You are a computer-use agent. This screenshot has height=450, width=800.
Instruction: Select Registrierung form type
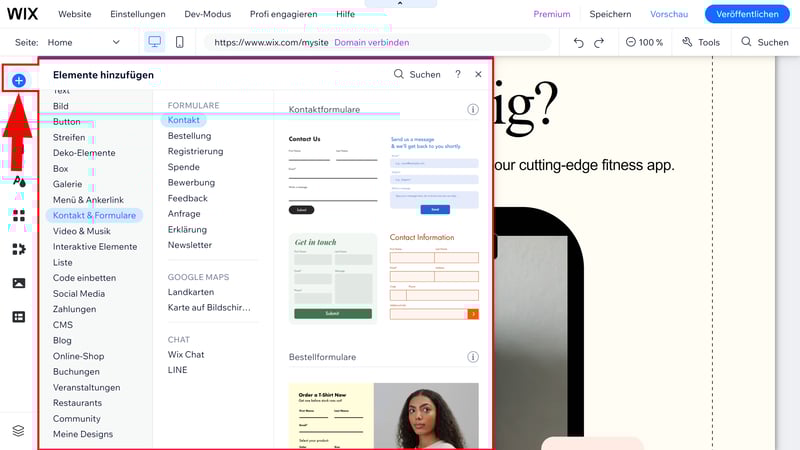coord(195,151)
